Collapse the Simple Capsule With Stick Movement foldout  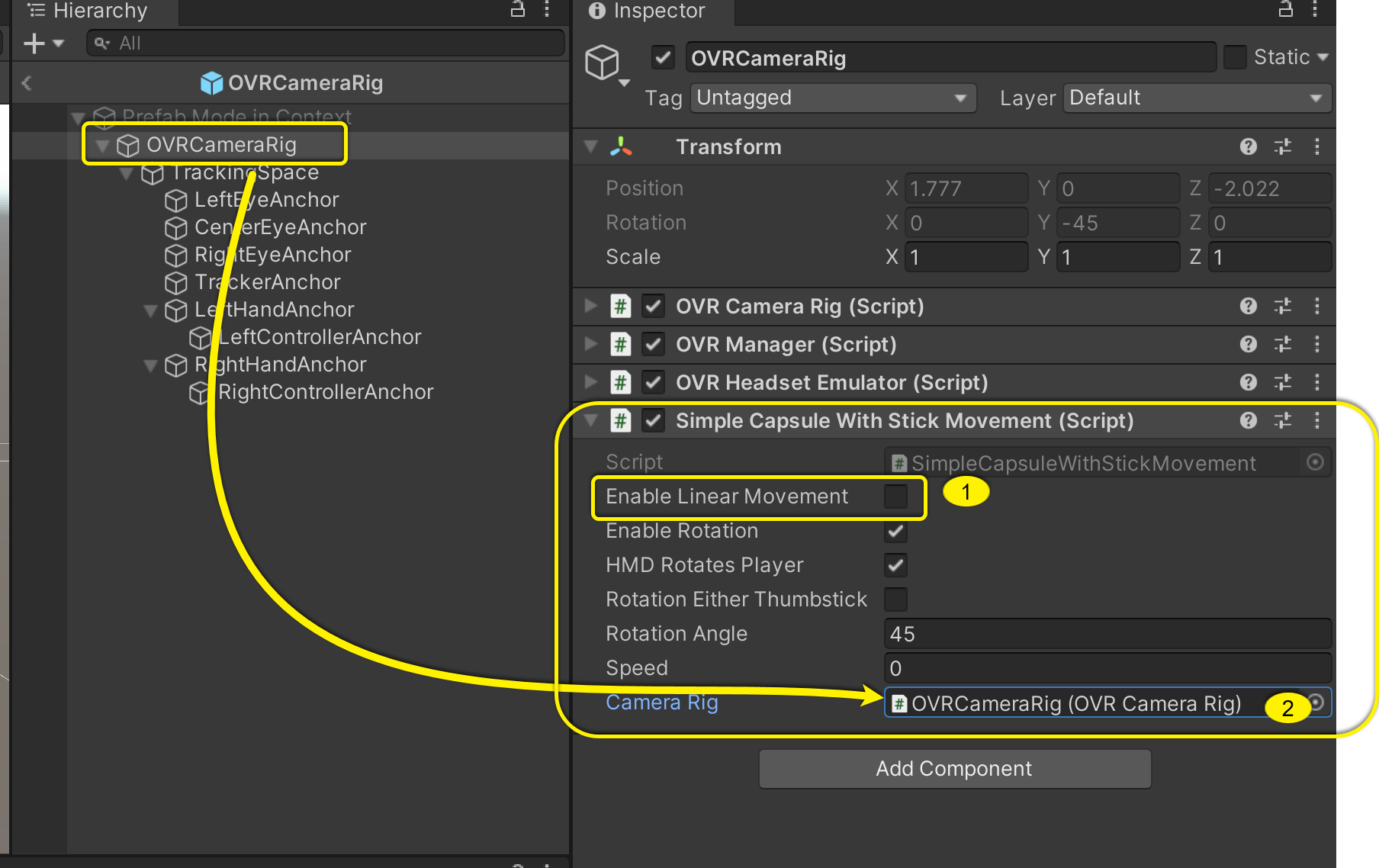pyautogui.click(x=591, y=420)
